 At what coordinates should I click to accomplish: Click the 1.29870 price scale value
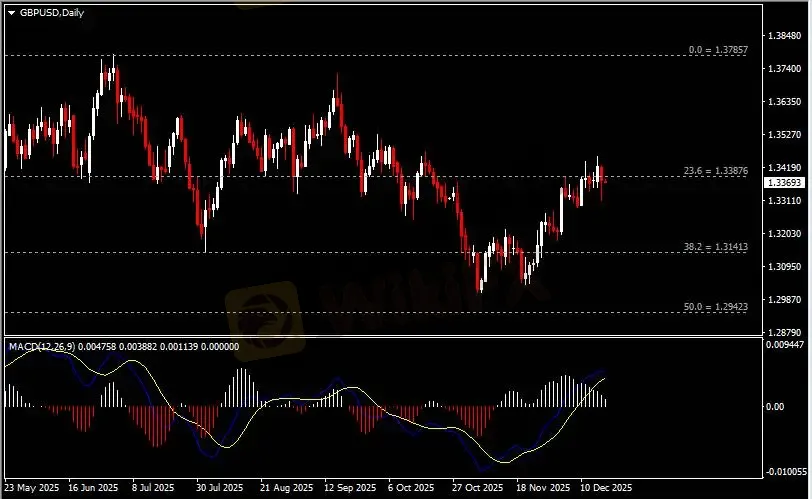pos(785,299)
